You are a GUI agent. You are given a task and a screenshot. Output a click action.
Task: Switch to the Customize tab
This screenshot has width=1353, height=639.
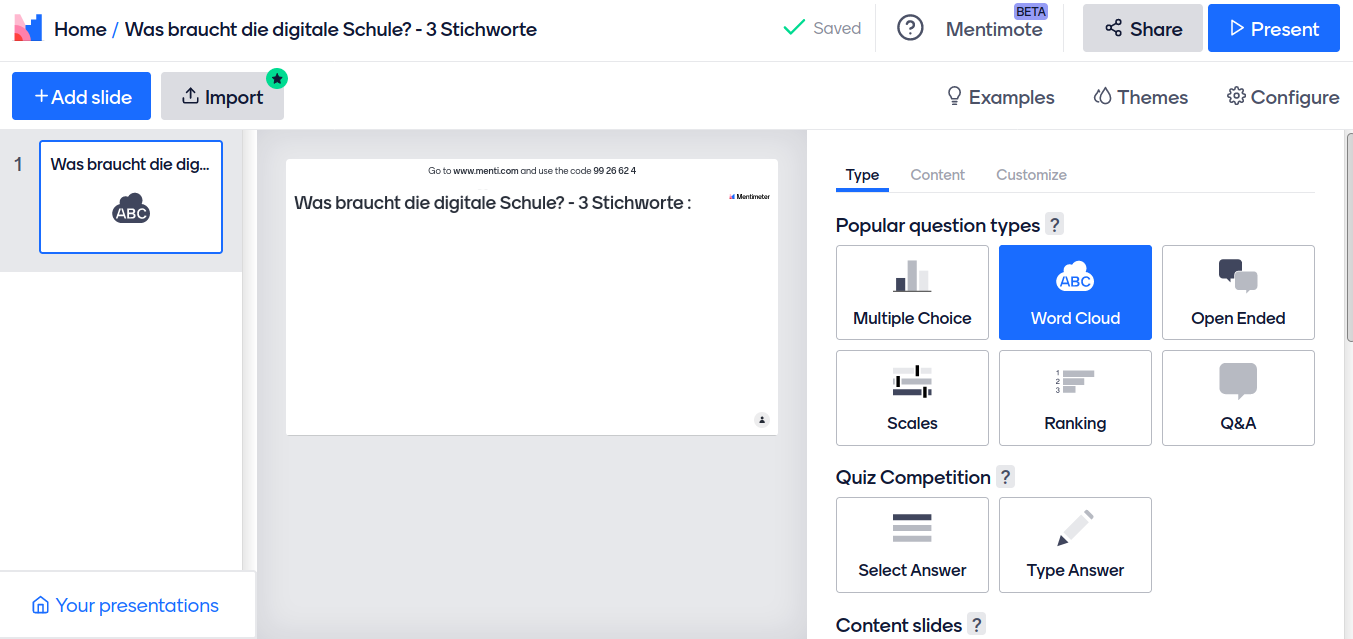click(x=1031, y=175)
